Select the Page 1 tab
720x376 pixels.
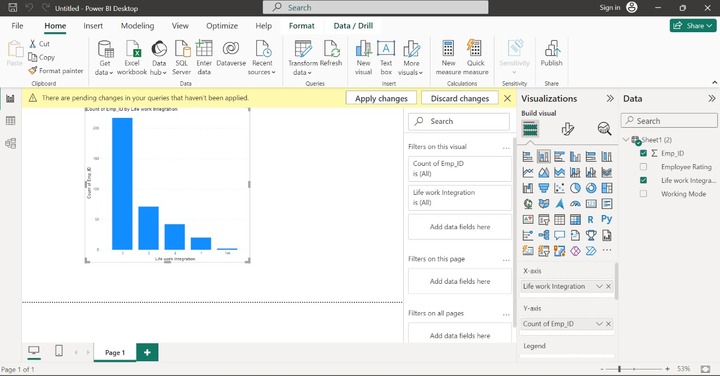115,353
